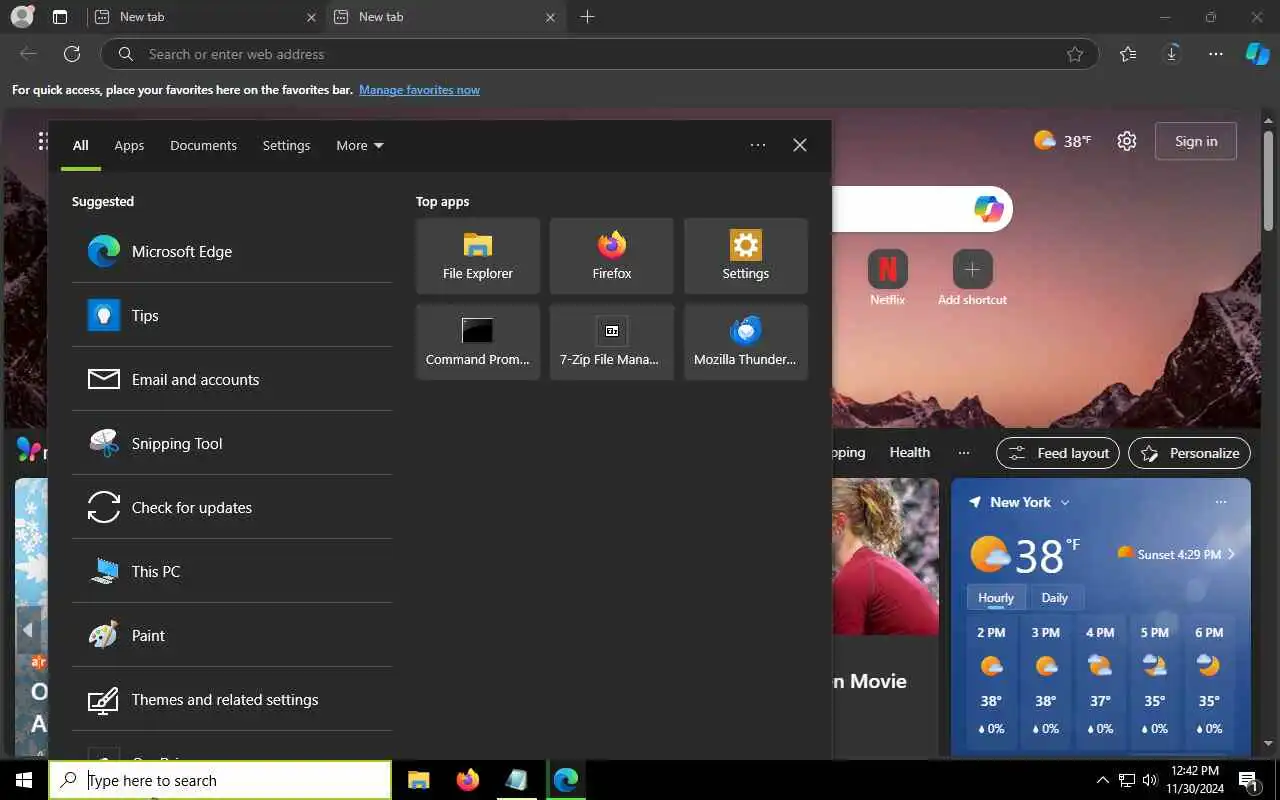Click Manage favorites now link
Screen dimensions: 1280x800
point(419,90)
